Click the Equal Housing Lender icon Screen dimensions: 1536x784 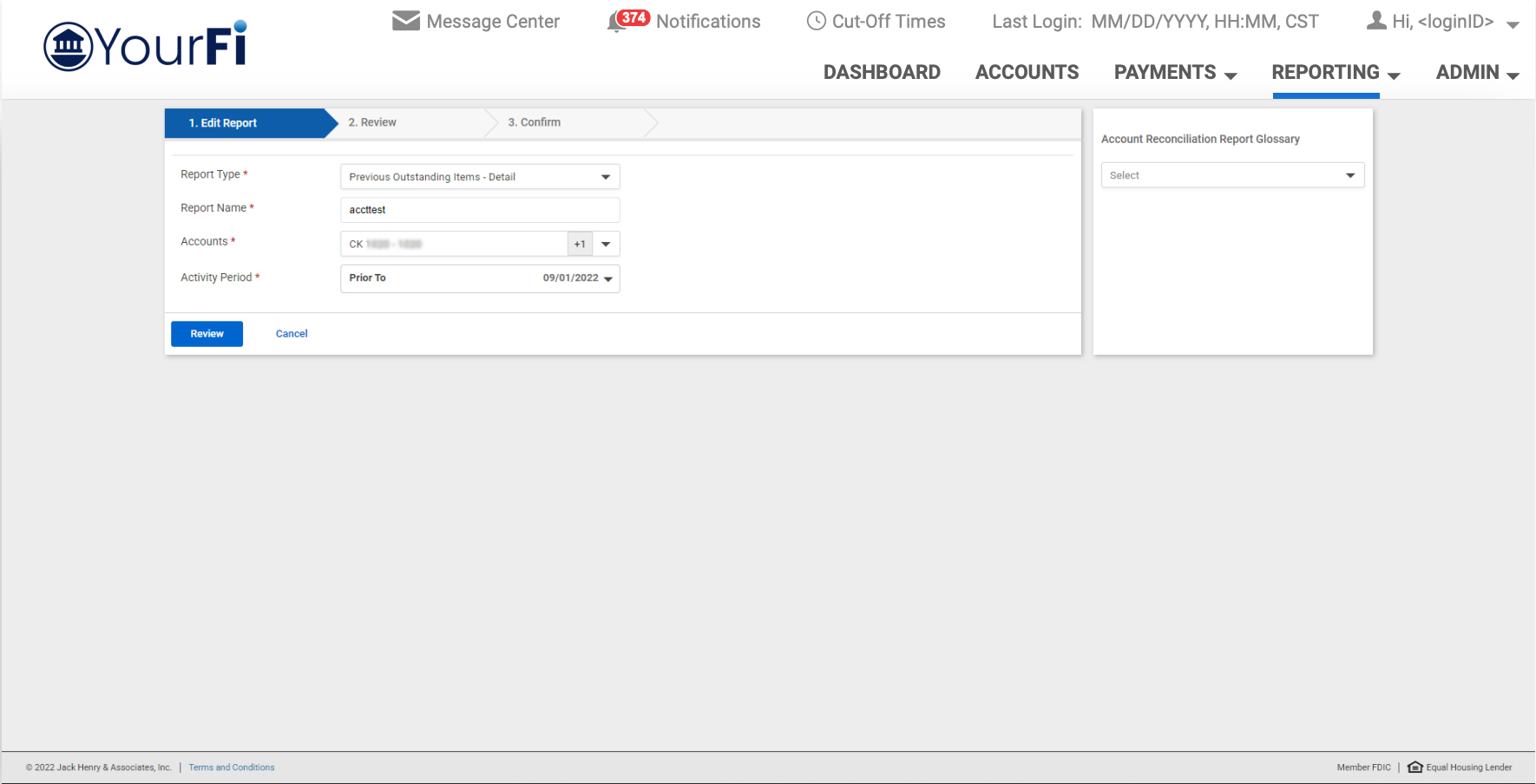tap(1415, 767)
